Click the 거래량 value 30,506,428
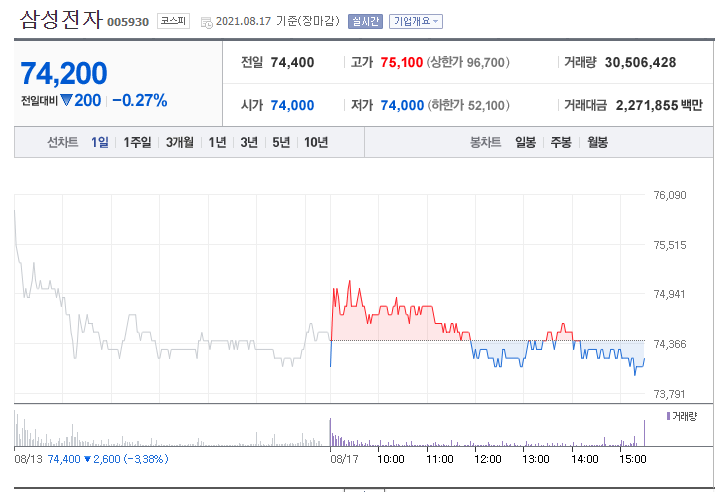Viewport: 715px width, 492px height. [640, 62]
